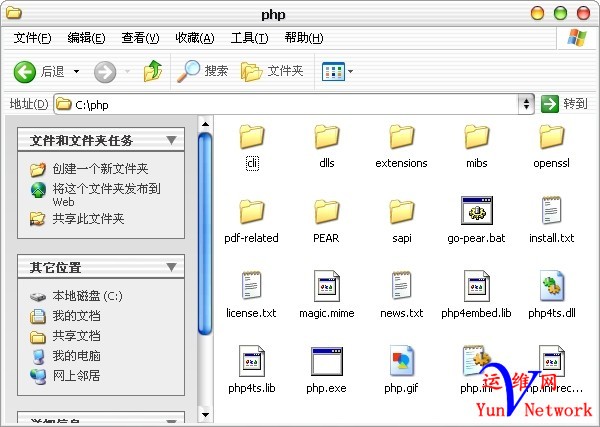Select the mibs folder icon
The width and height of the screenshot is (600, 427).
477,137
